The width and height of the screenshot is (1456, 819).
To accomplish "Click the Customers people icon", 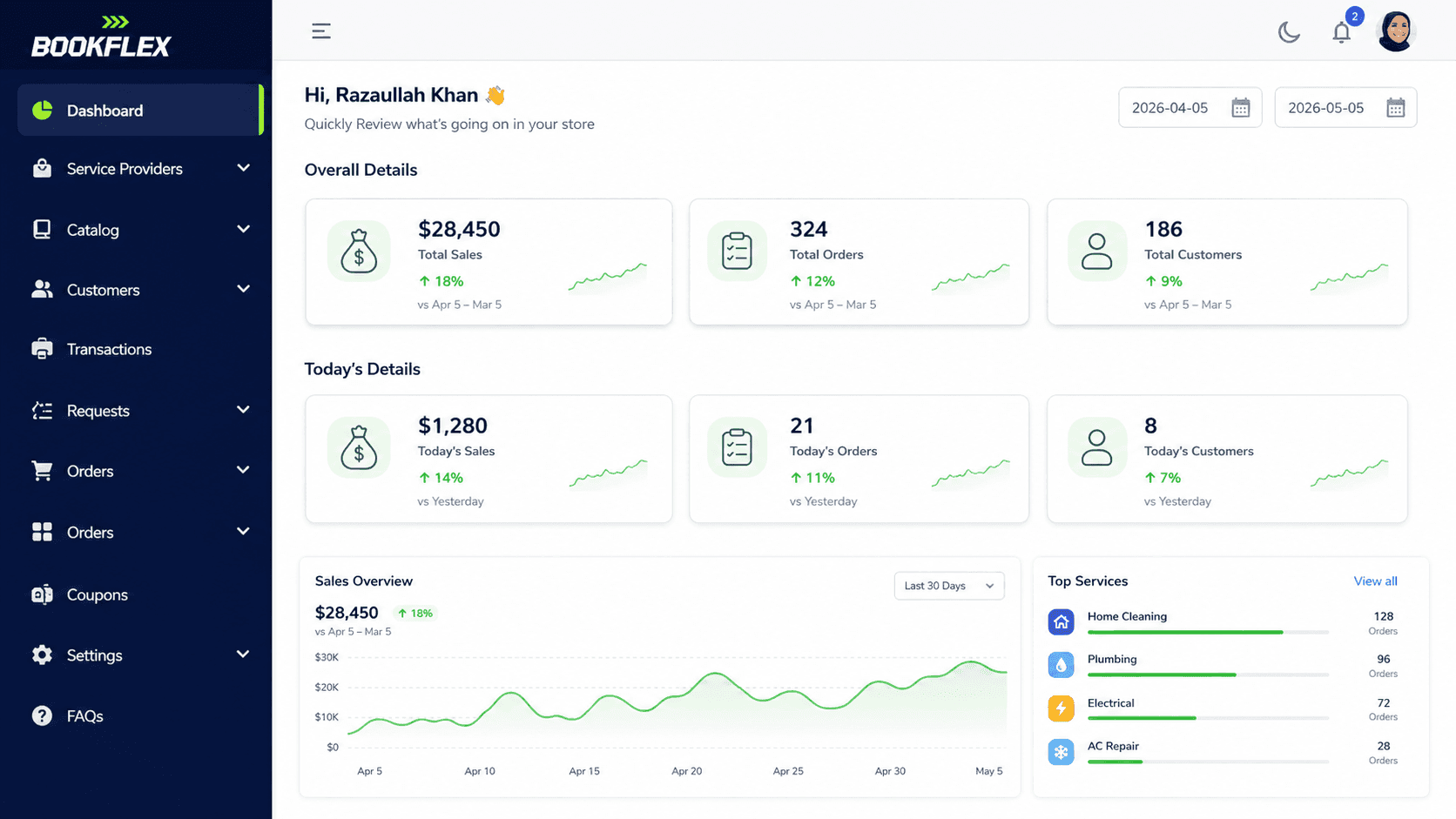I will 42,289.
